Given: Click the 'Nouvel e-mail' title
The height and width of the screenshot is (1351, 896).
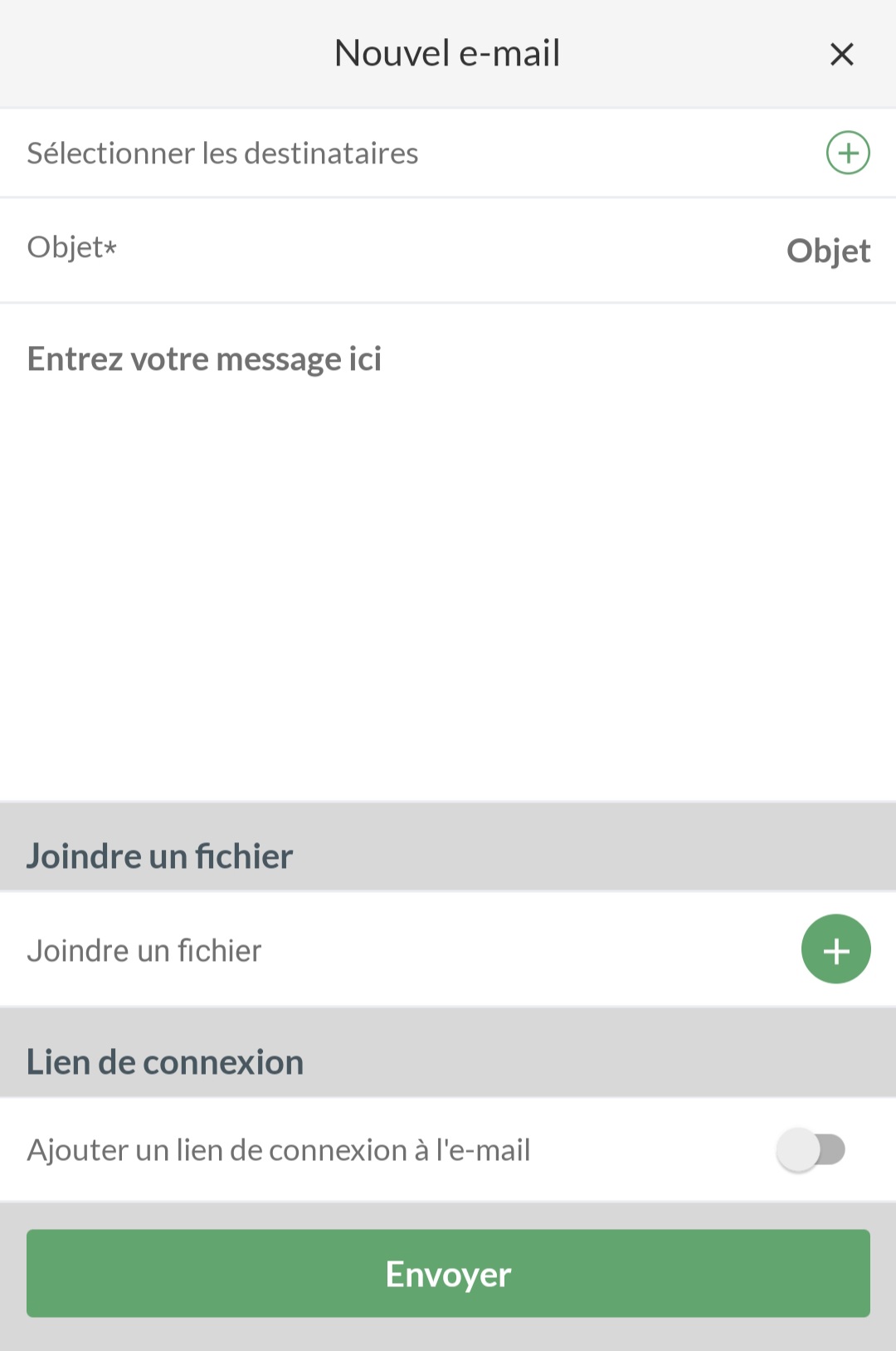Looking at the screenshot, I should point(447,54).
